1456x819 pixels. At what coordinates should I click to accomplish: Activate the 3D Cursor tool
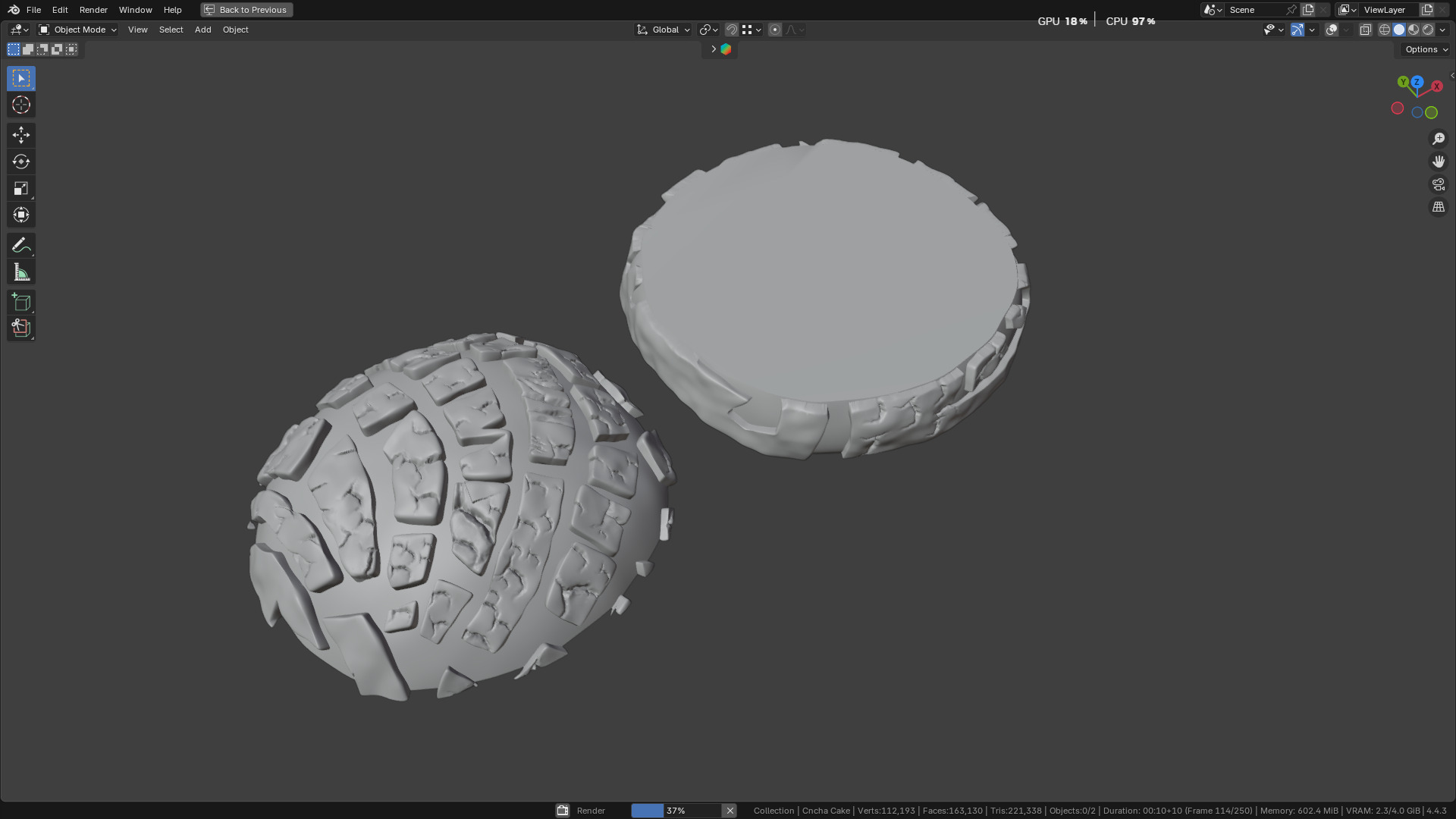pos(20,105)
